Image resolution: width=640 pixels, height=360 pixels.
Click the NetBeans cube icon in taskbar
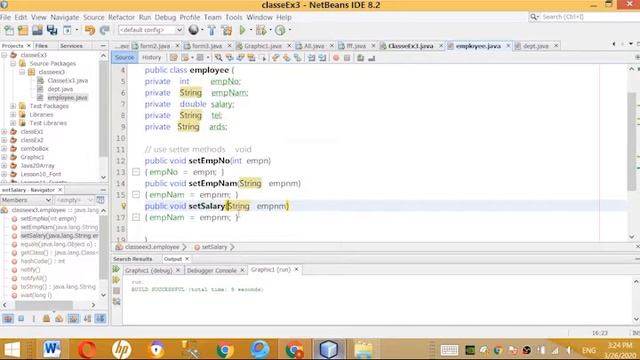pyautogui.click(x=329, y=349)
